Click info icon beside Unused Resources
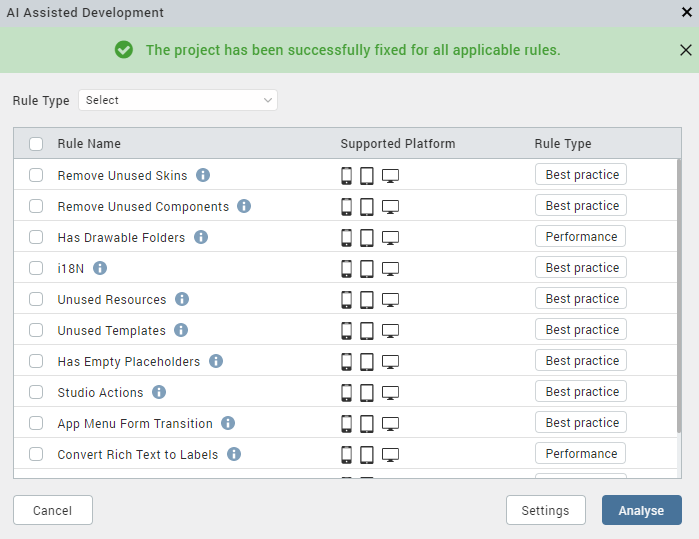The height and width of the screenshot is (539, 699). [x=182, y=299]
